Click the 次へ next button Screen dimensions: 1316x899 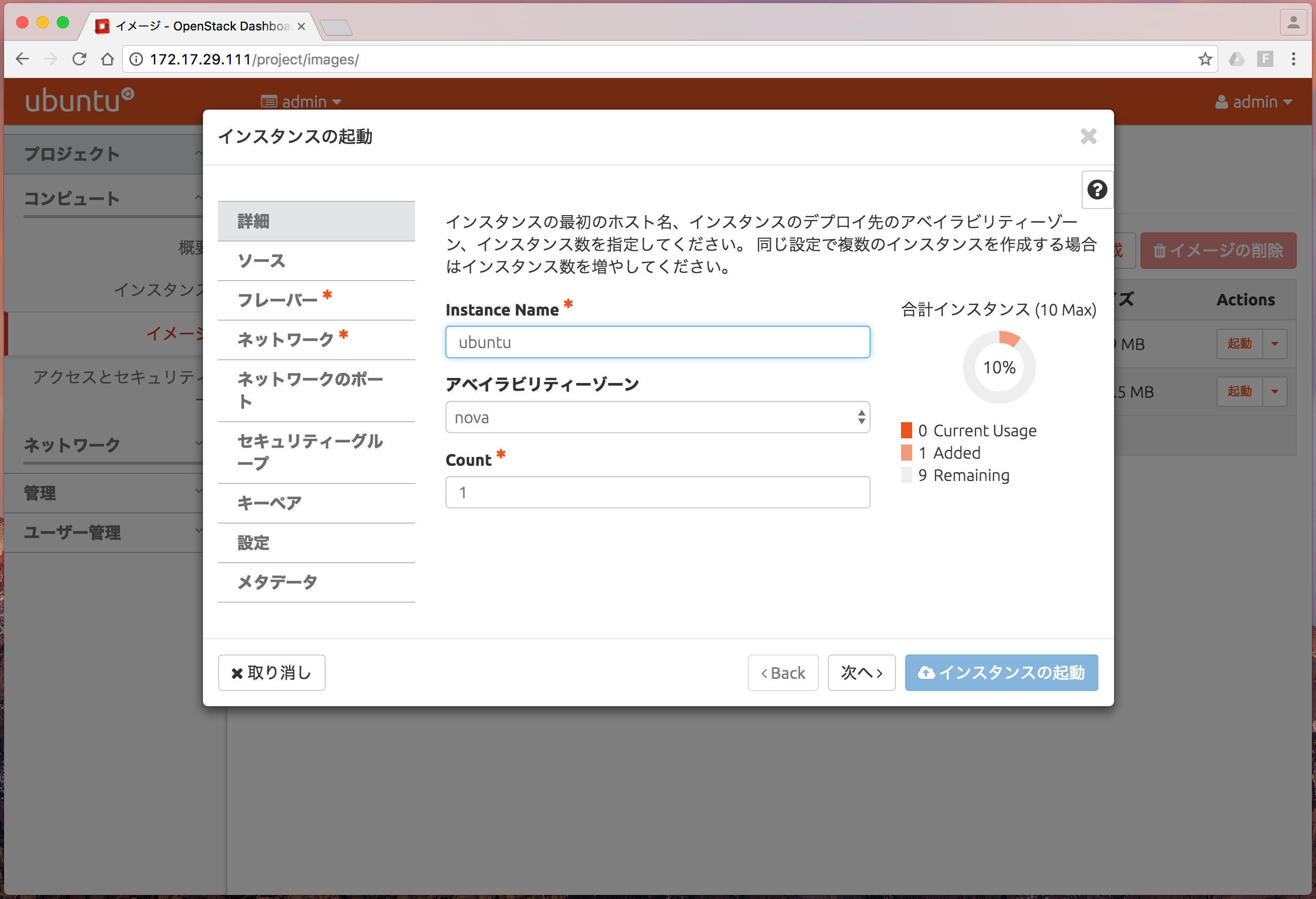(x=861, y=673)
